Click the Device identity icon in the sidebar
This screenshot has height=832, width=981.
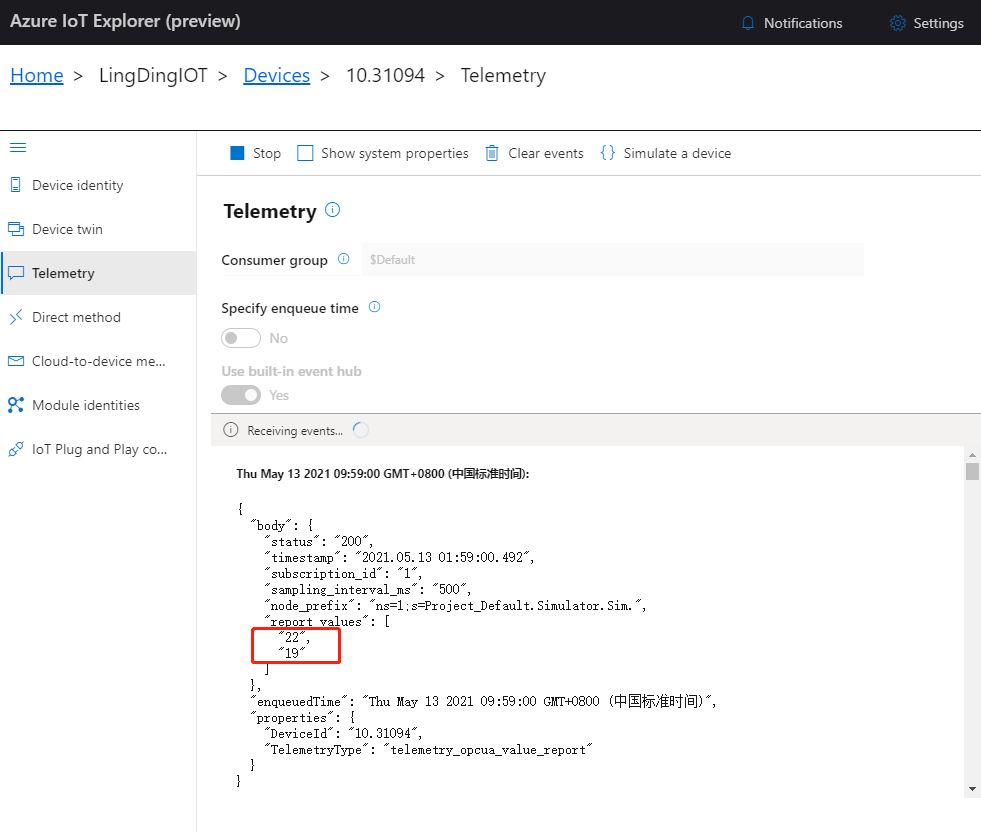[16, 185]
